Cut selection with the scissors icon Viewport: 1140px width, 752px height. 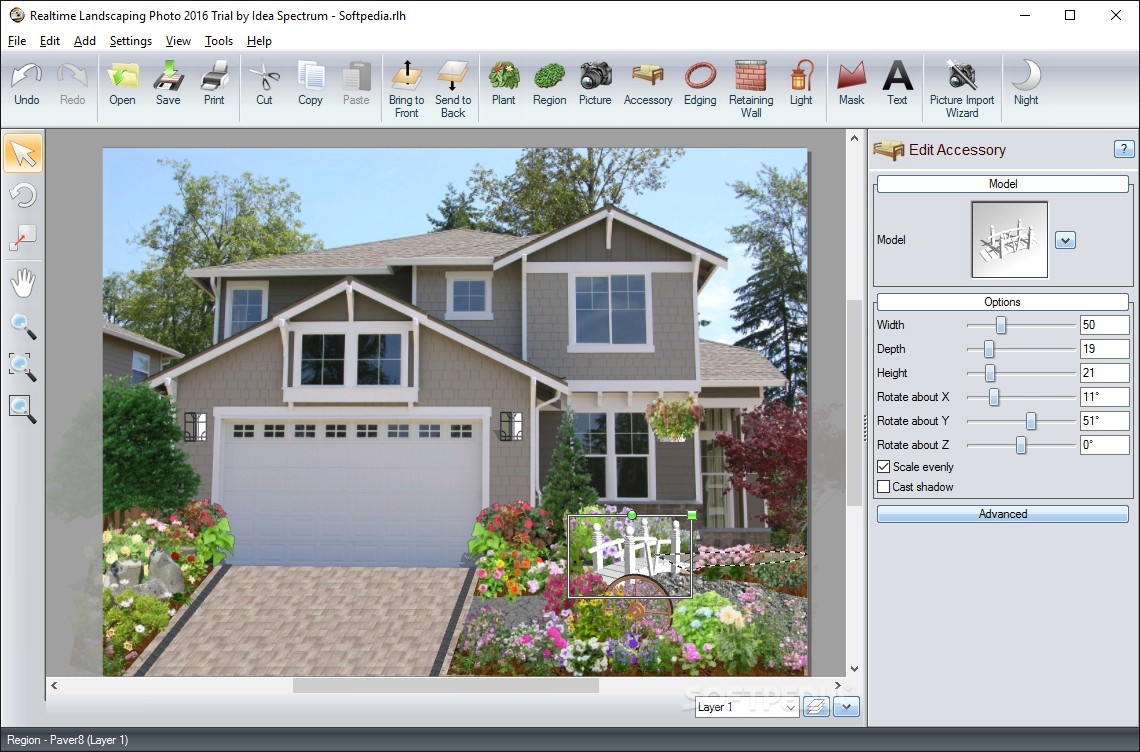(x=264, y=84)
